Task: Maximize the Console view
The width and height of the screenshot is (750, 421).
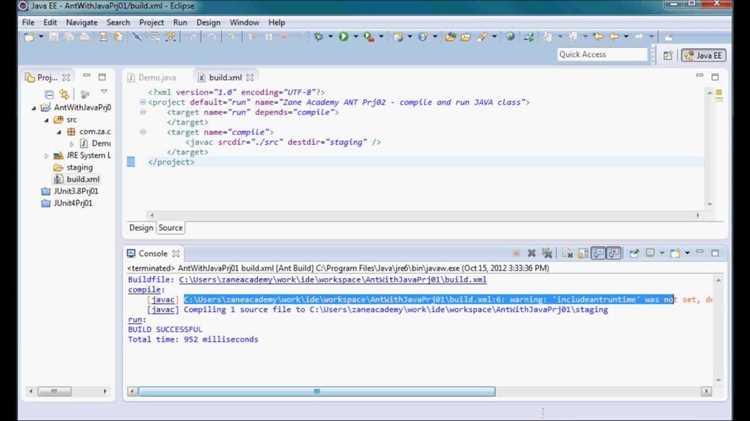Action: point(715,253)
